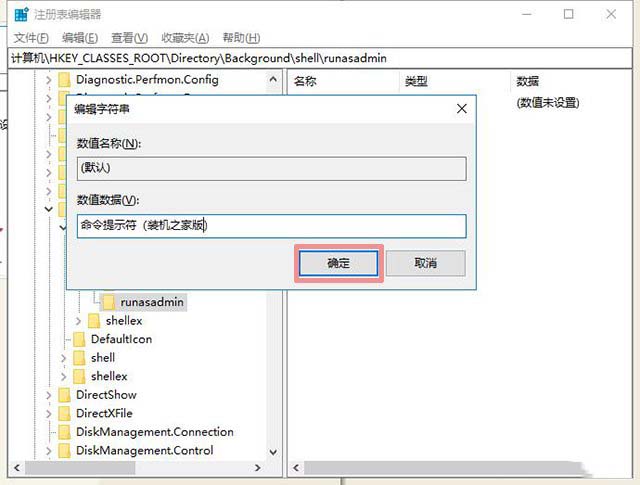The image size is (640, 485).
Task: Click the 取消 button in the dialog
Action: (425, 263)
